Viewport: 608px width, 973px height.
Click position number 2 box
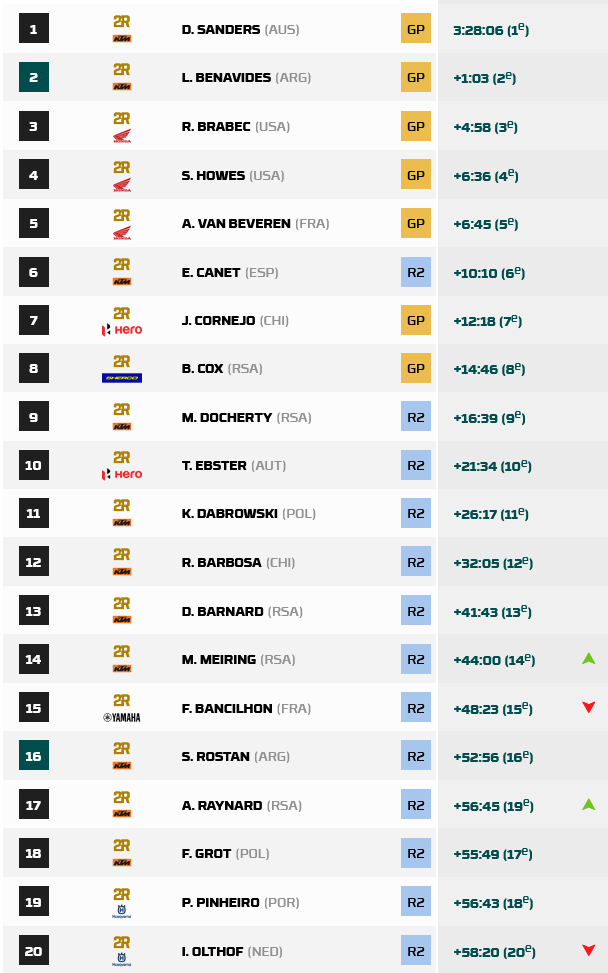point(33,78)
